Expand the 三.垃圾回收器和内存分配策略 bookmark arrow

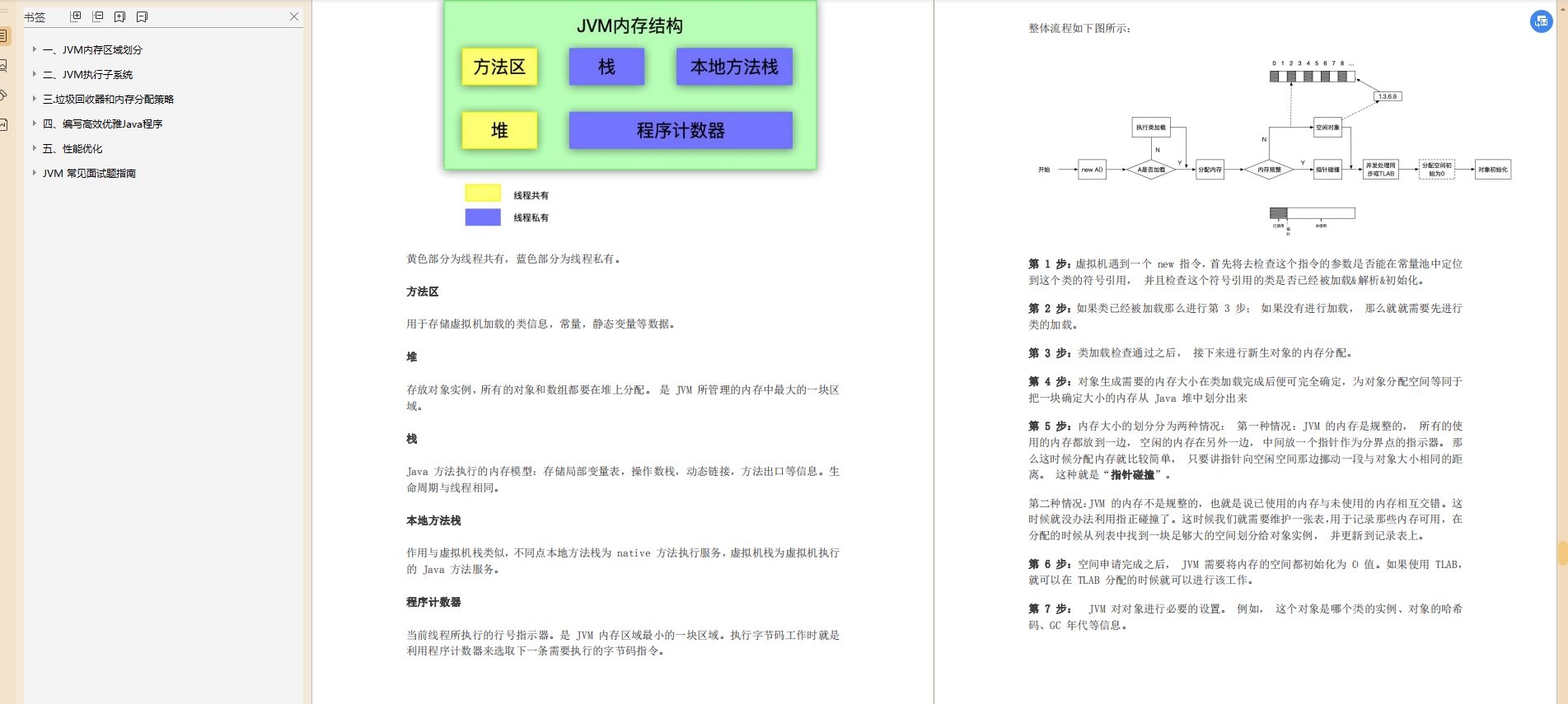click(34, 99)
